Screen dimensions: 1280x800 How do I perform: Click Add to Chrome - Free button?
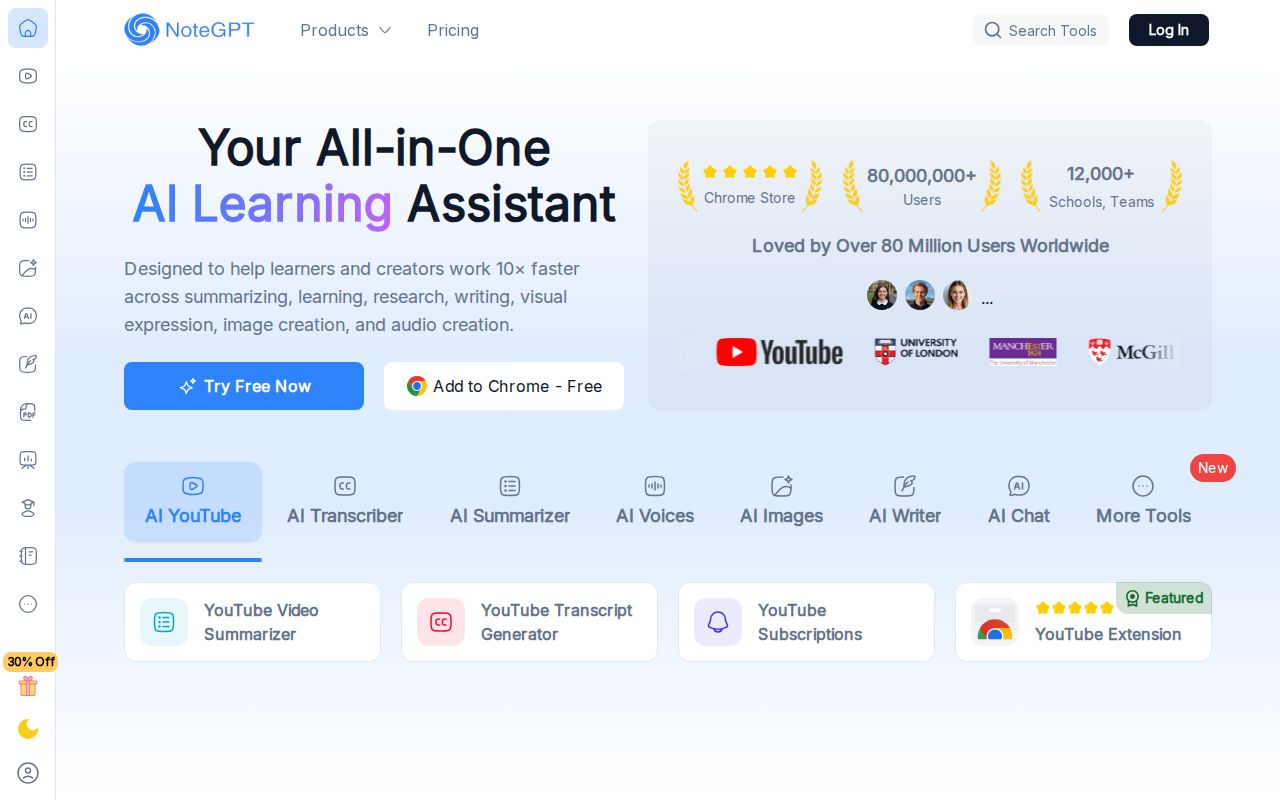coord(504,386)
